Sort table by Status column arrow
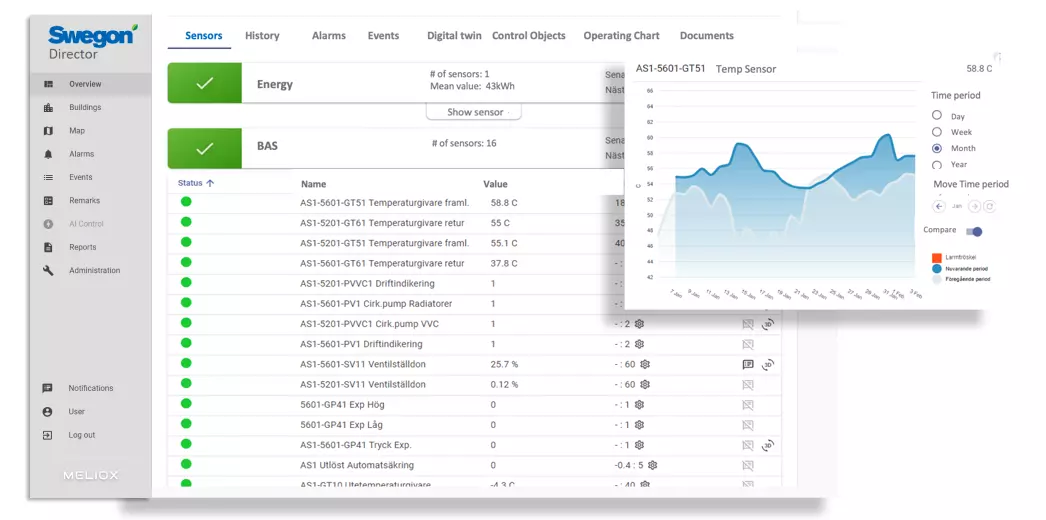Image resolution: width=1046 pixels, height=520 pixels. 210,183
